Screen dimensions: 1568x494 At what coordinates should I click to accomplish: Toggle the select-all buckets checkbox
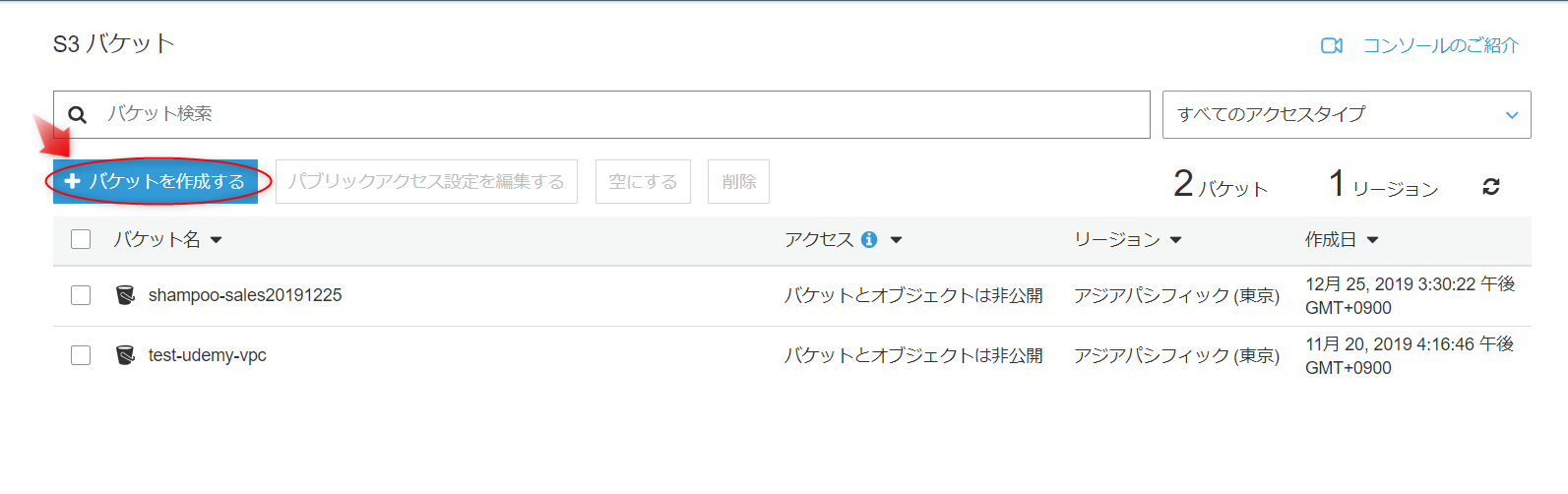click(x=81, y=239)
